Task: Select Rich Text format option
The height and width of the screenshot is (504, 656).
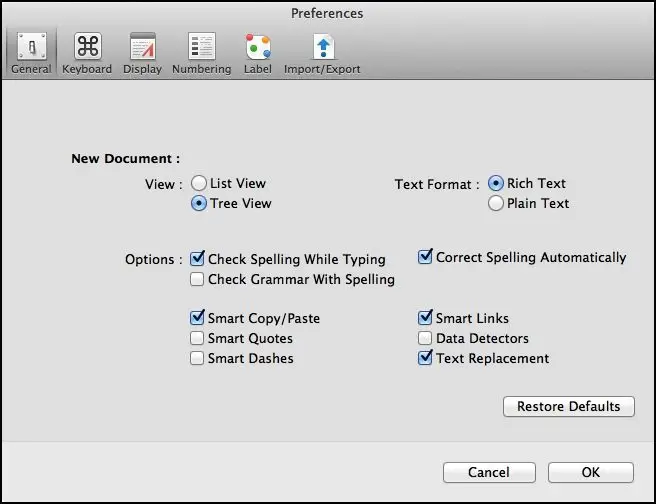Action: [495, 183]
